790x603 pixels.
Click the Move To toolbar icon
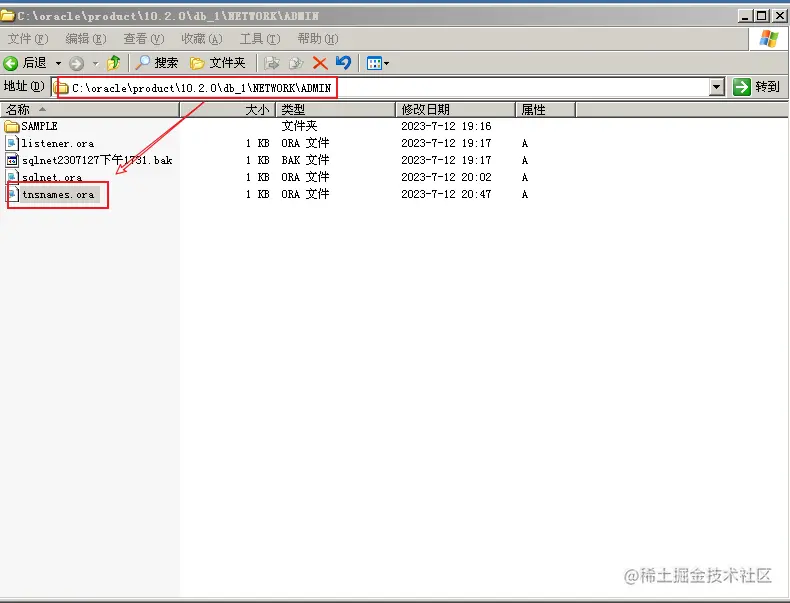click(x=272, y=63)
